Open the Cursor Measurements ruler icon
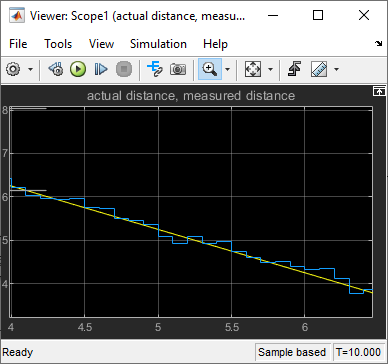The width and height of the screenshot is (388, 364). click(x=319, y=69)
